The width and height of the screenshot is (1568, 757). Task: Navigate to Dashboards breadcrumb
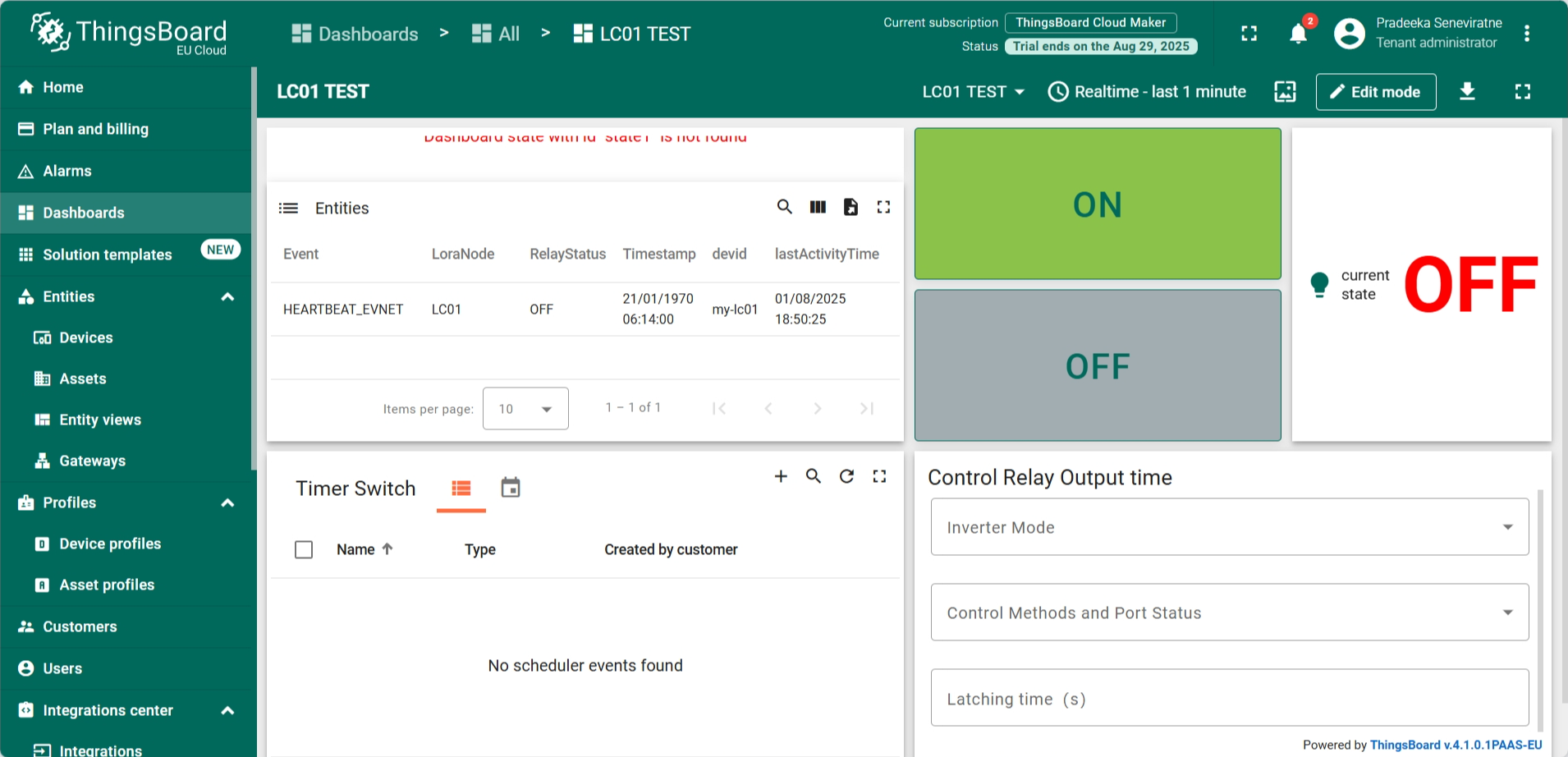point(355,34)
